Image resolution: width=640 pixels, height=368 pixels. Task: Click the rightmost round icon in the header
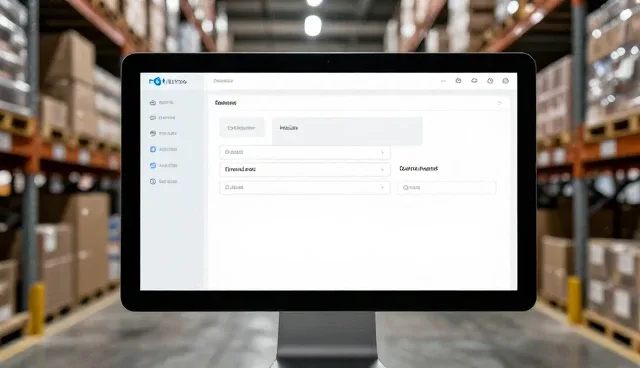[506, 81]
